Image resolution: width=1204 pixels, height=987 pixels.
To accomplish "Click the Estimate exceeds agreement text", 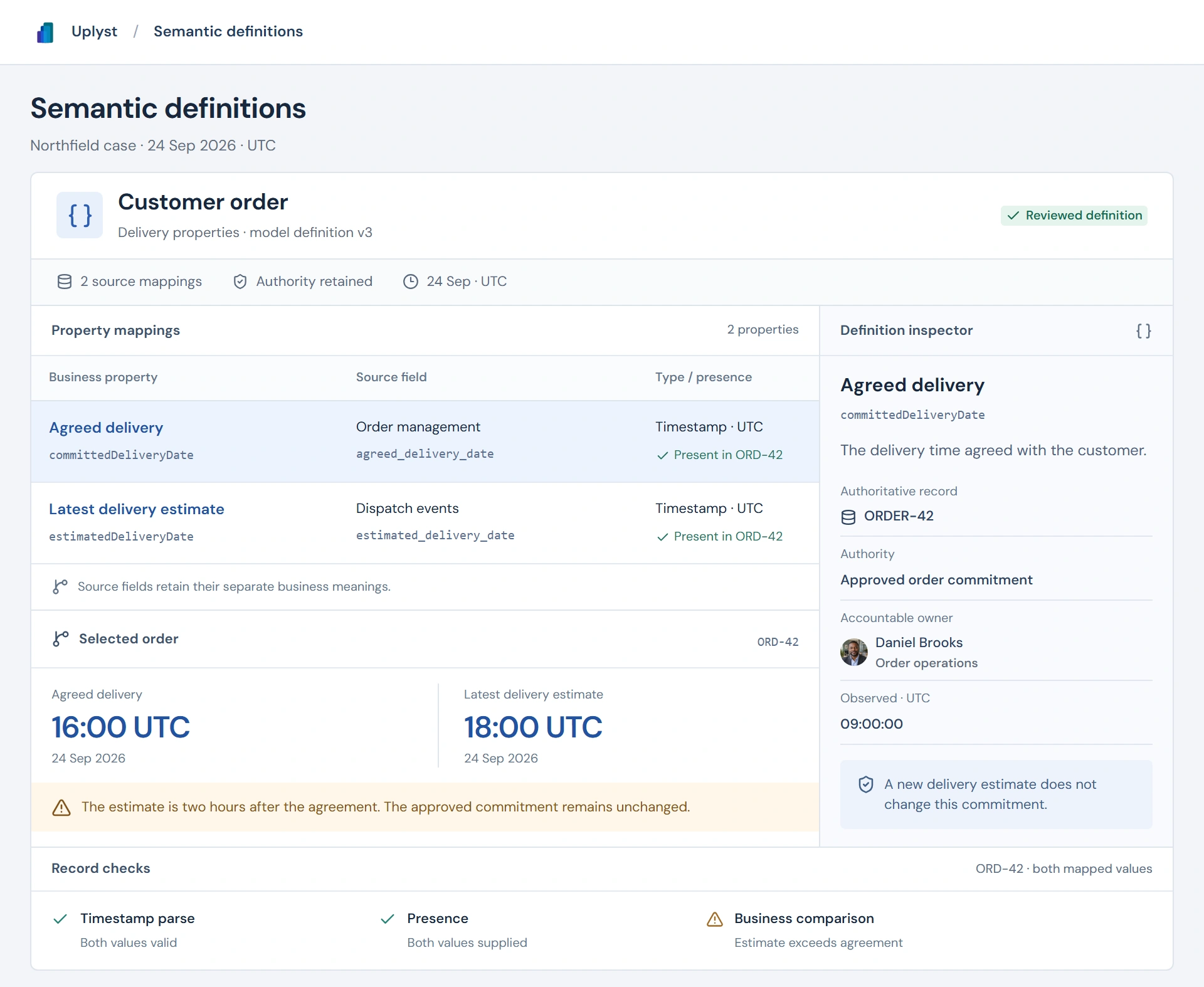I will tap(818, 943).
